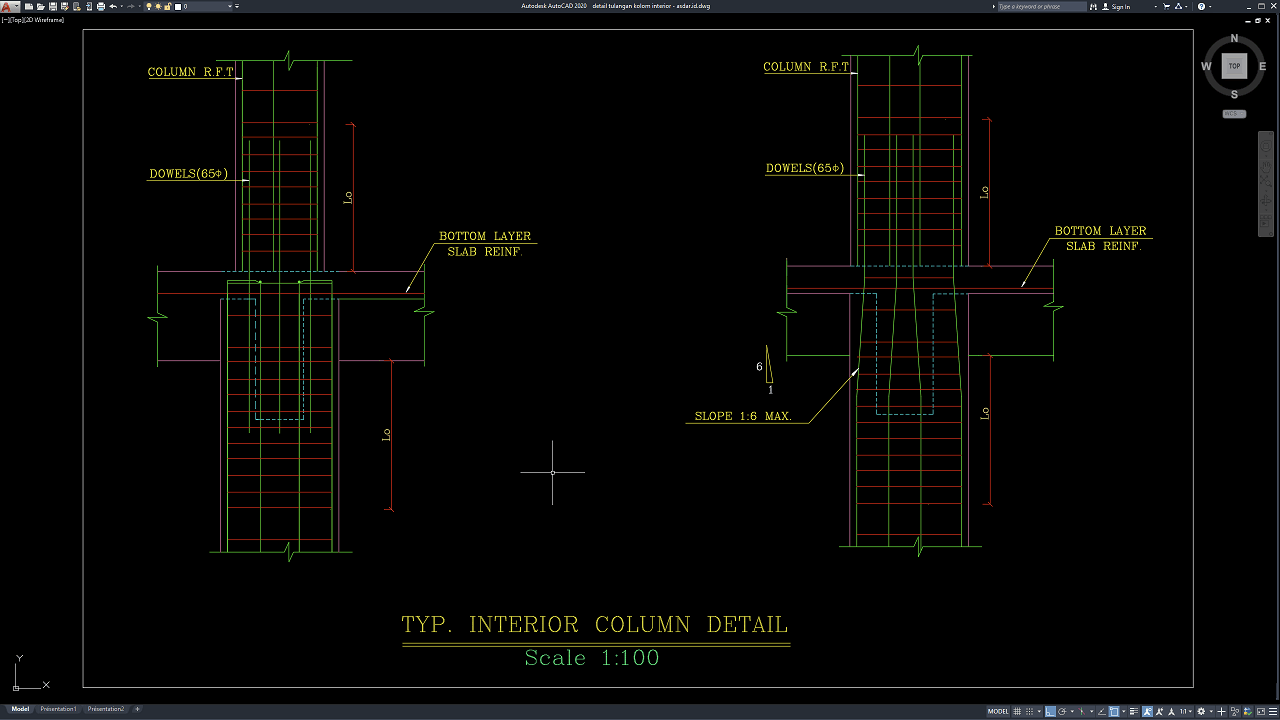Toggle the drawing grid display
1280x720 pixels.
click(x=1018, y=711)
